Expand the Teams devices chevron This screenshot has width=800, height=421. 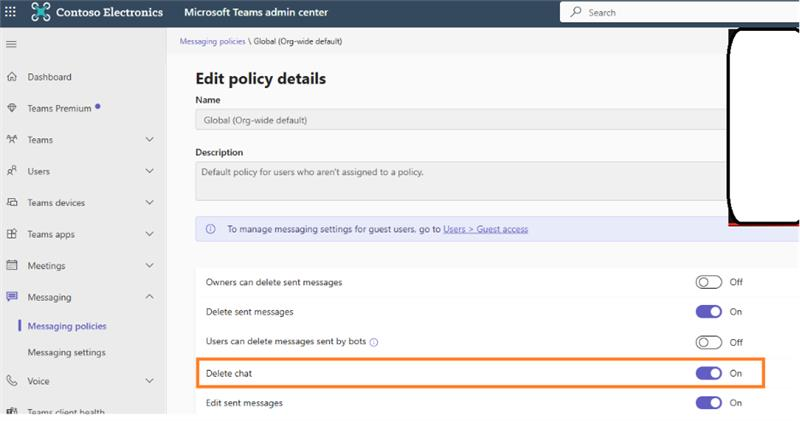click(x=149, y=203)
